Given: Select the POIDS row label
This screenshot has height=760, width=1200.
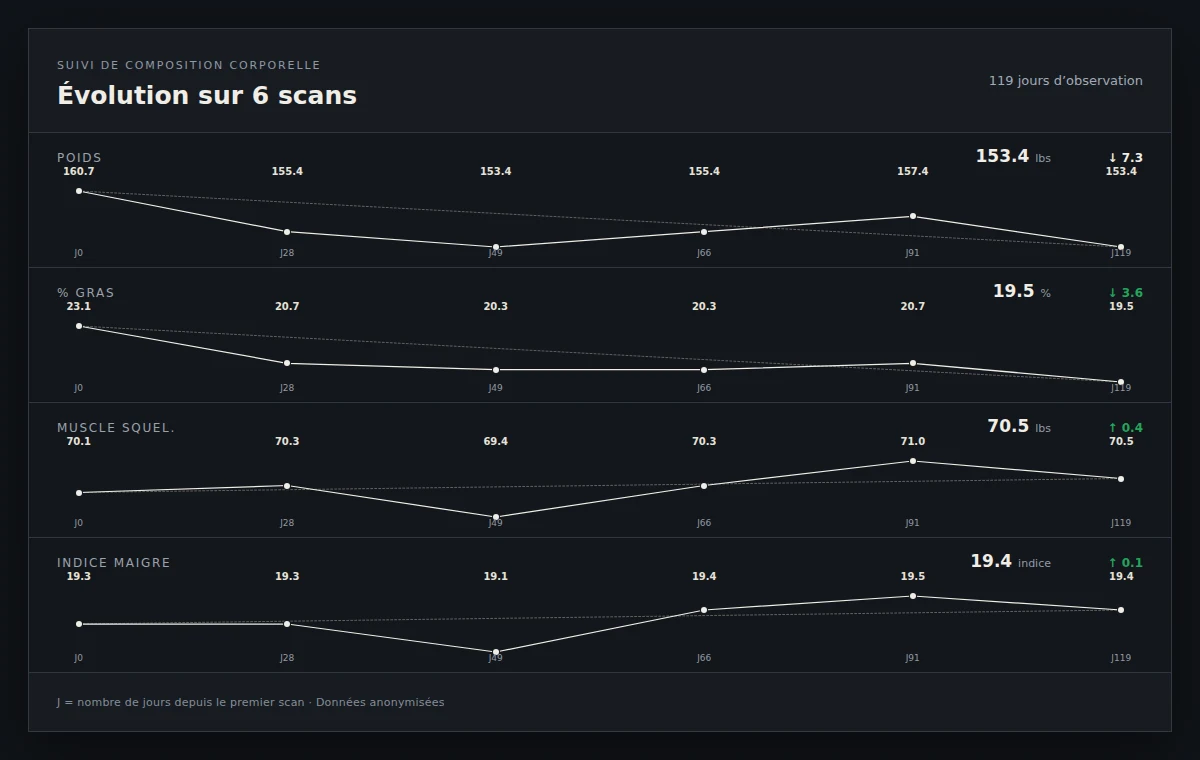Looking at the screenshot, I should [x=79, y=158].
